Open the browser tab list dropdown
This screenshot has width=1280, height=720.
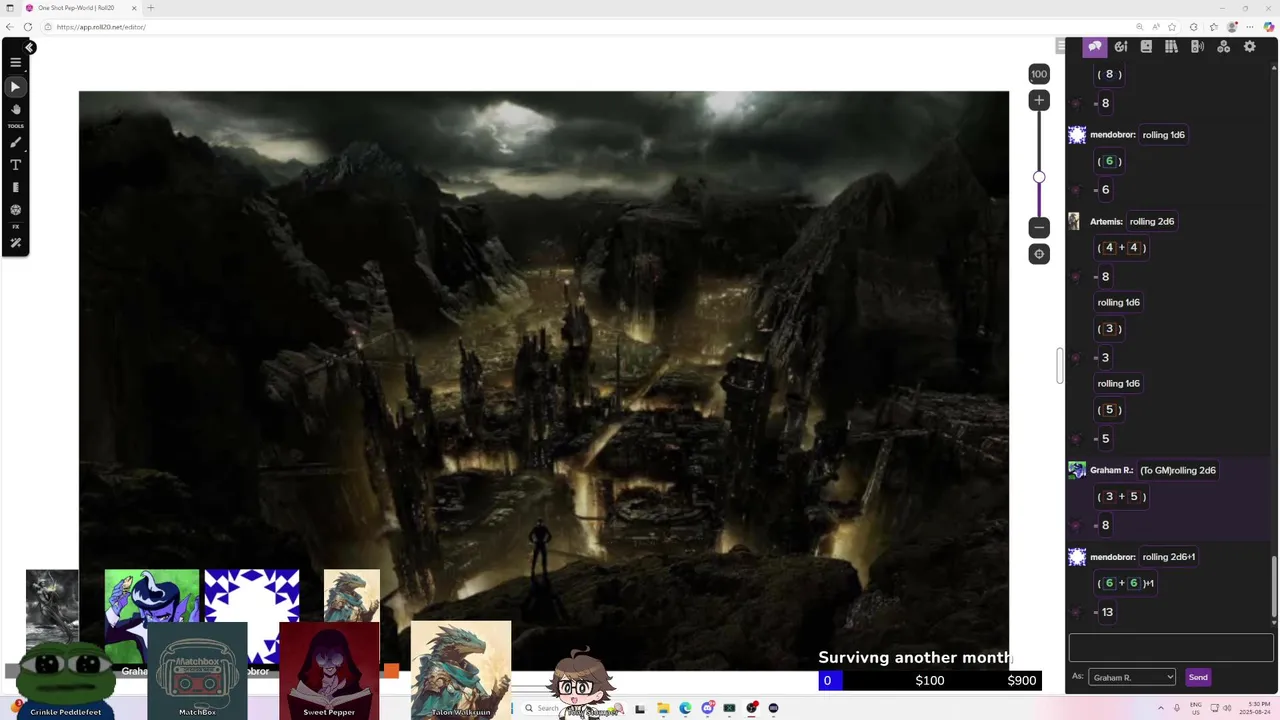click(x=9, y=8)
